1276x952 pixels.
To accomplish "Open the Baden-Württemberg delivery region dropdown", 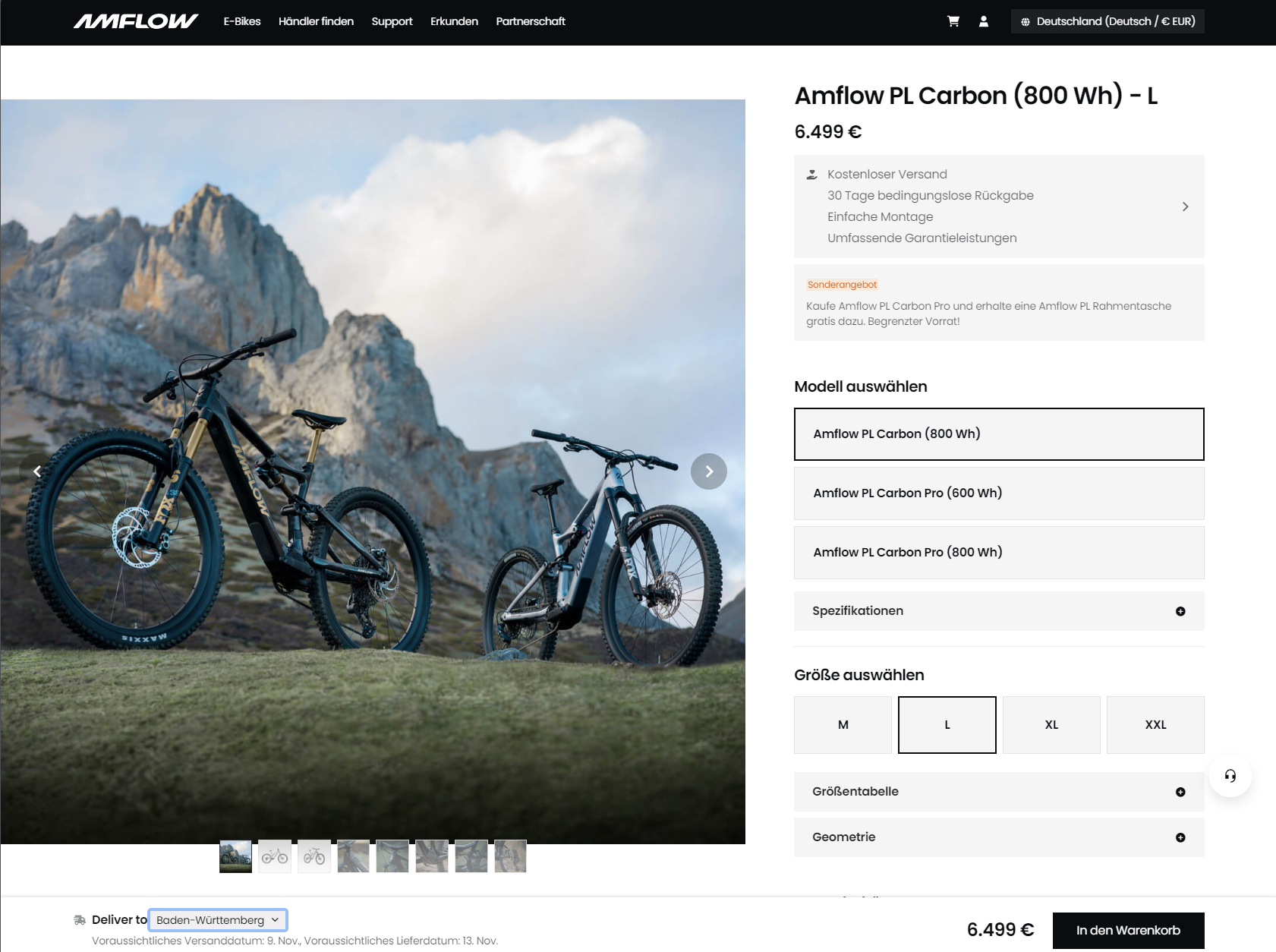I will (218, 920).
